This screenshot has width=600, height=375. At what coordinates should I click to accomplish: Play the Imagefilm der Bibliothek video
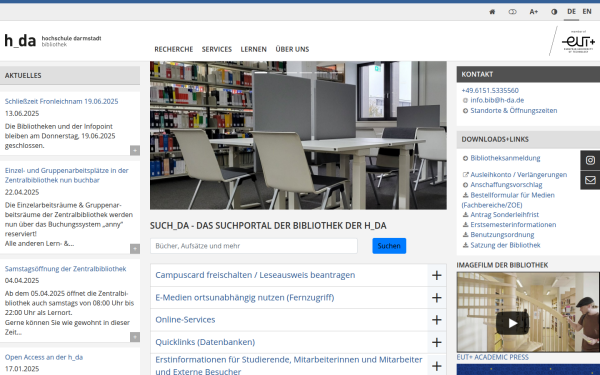point(512,323)
